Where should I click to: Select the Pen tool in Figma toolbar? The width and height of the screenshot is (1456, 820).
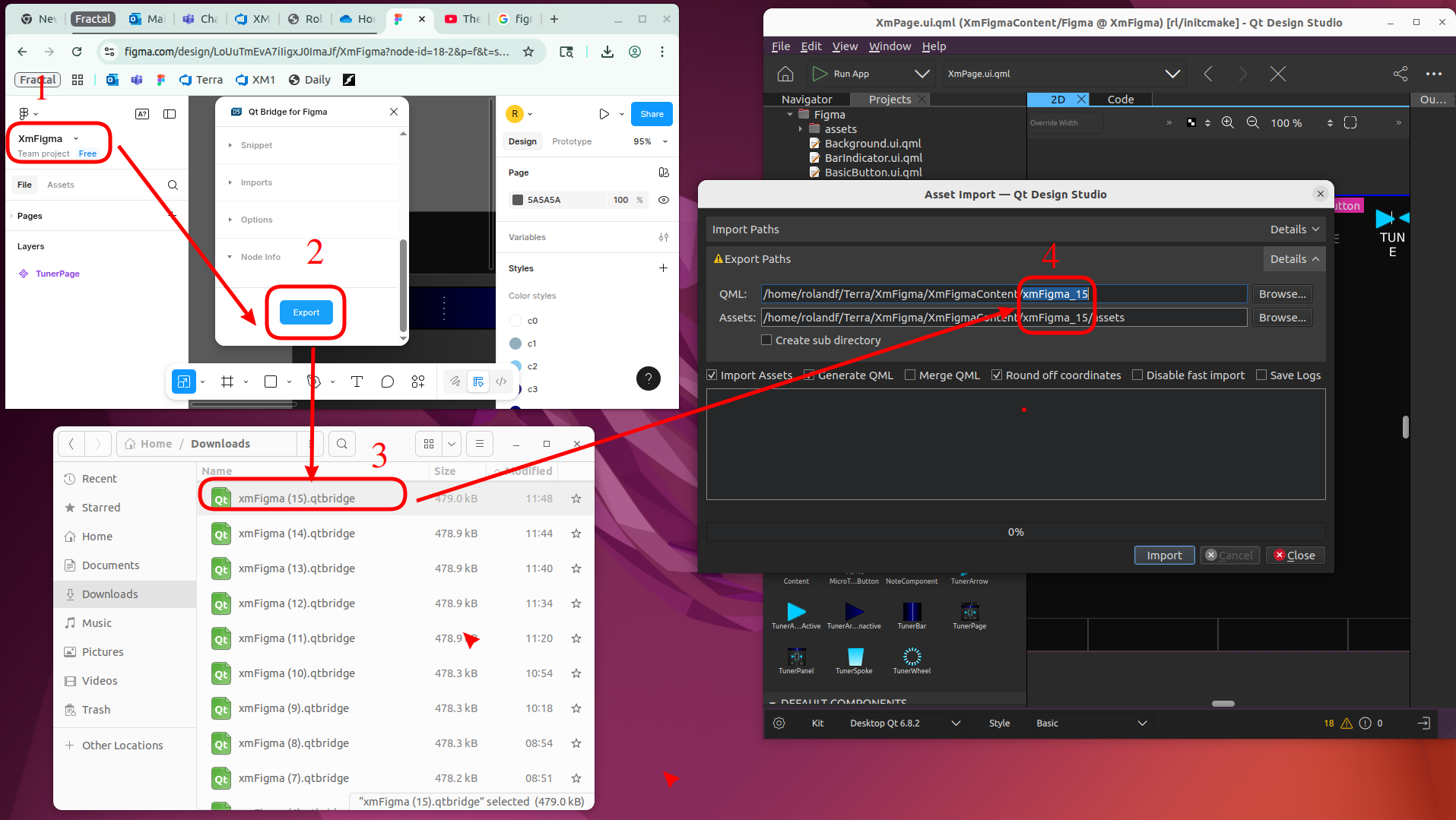click(314, 382)
